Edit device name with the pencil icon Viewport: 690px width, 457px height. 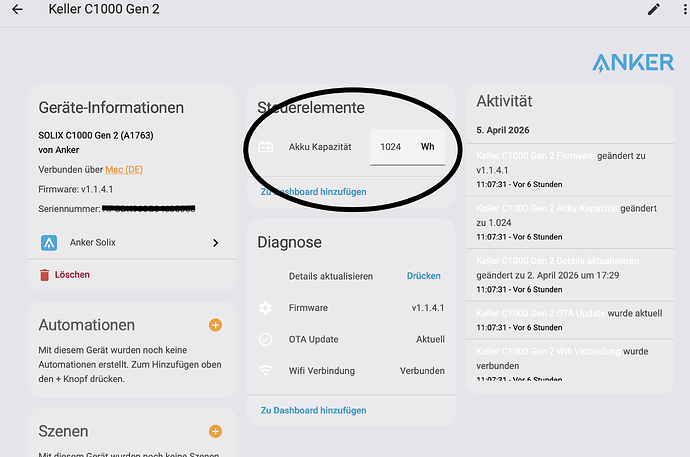click(x=653, y=9)
